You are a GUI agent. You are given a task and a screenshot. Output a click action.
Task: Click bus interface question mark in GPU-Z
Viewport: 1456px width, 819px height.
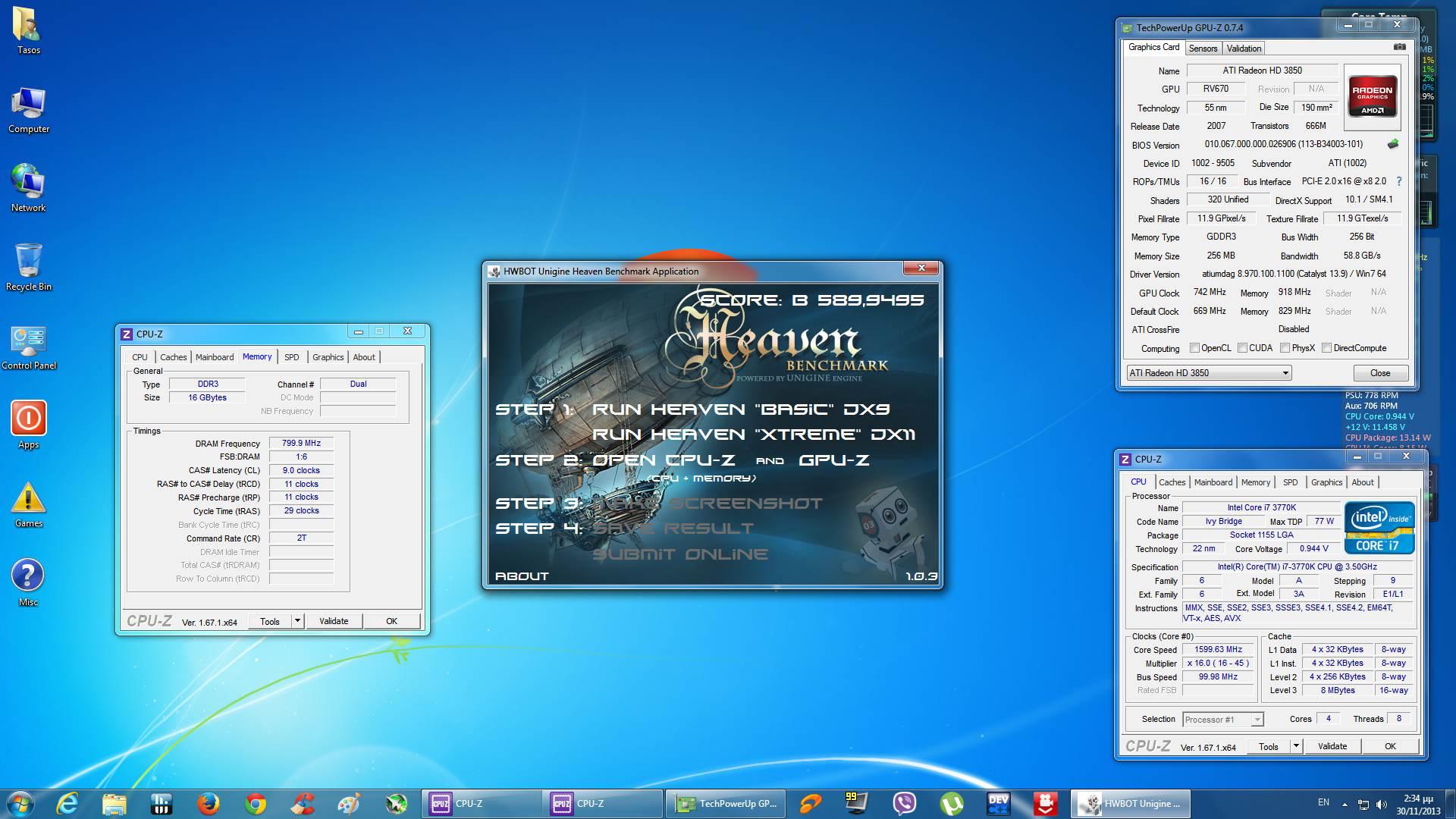pos(1399,181)
